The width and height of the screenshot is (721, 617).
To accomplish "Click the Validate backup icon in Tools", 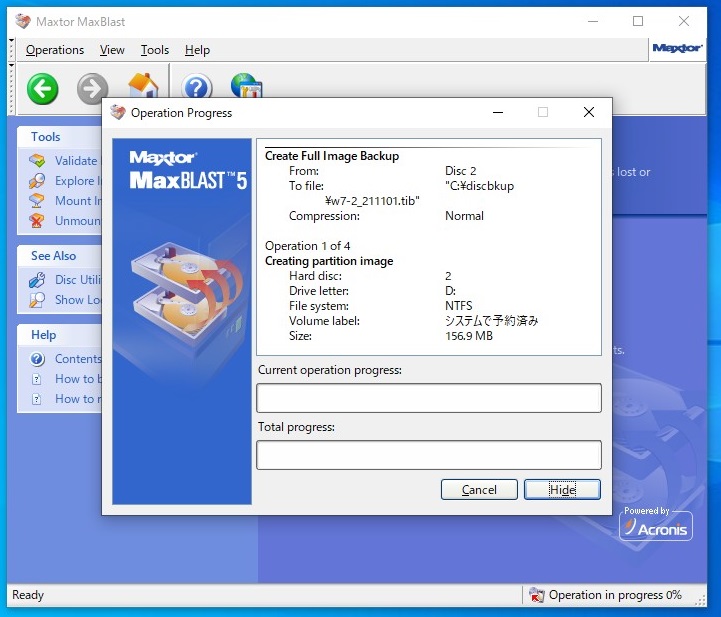I will [37, 160].
